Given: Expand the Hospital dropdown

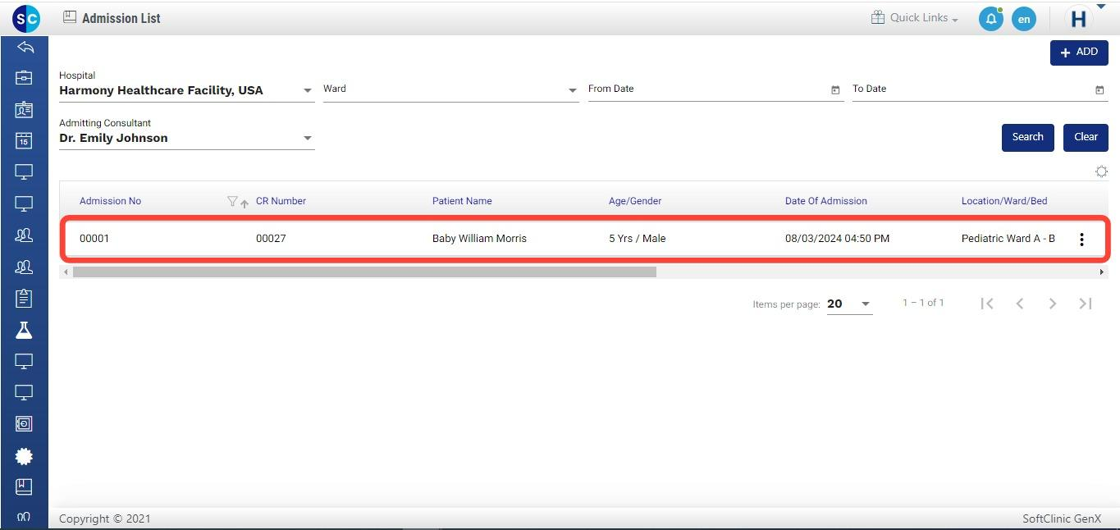Looking at the screenshot, I should pos(308,91).
